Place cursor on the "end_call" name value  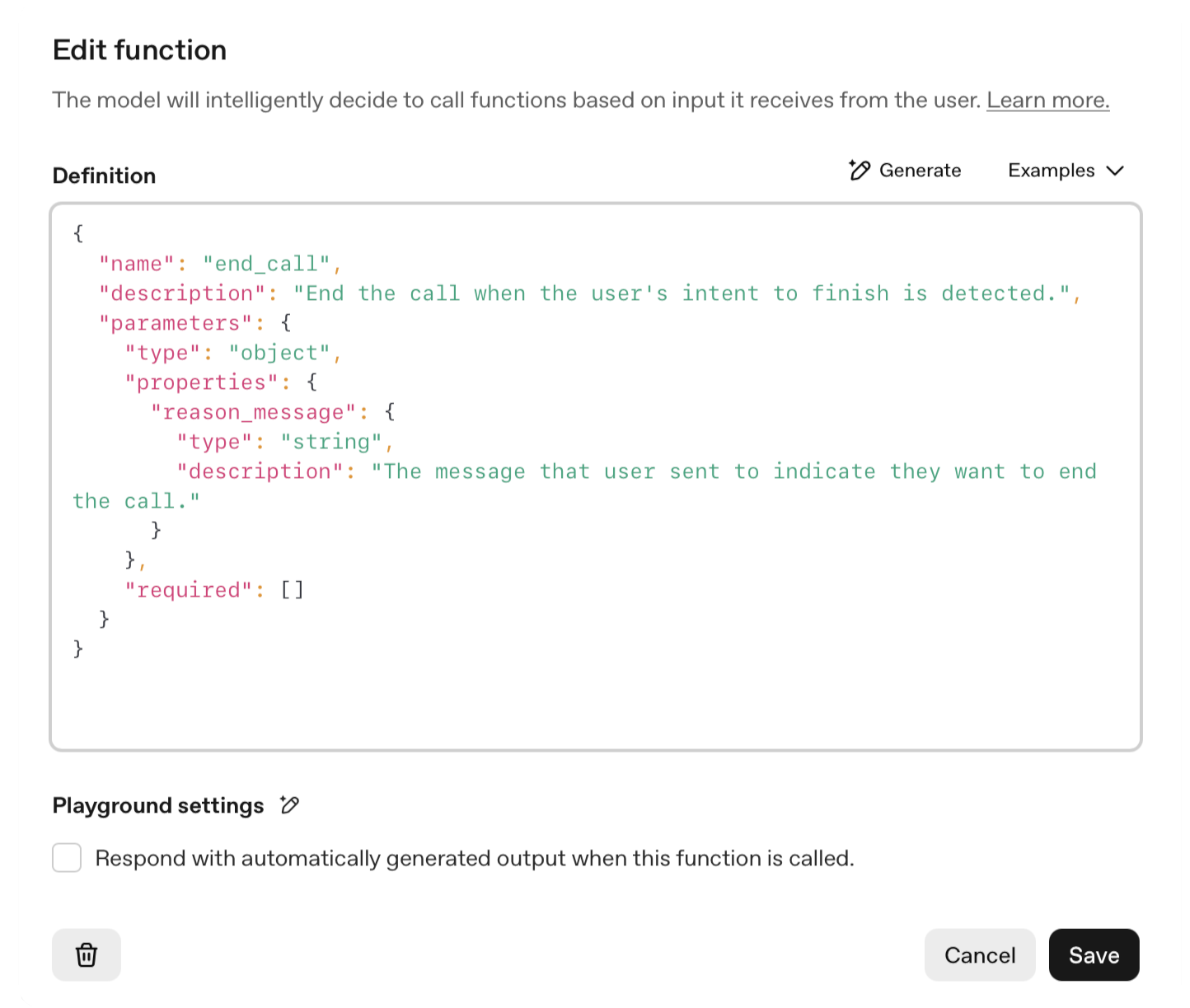(x=266, y=264)
